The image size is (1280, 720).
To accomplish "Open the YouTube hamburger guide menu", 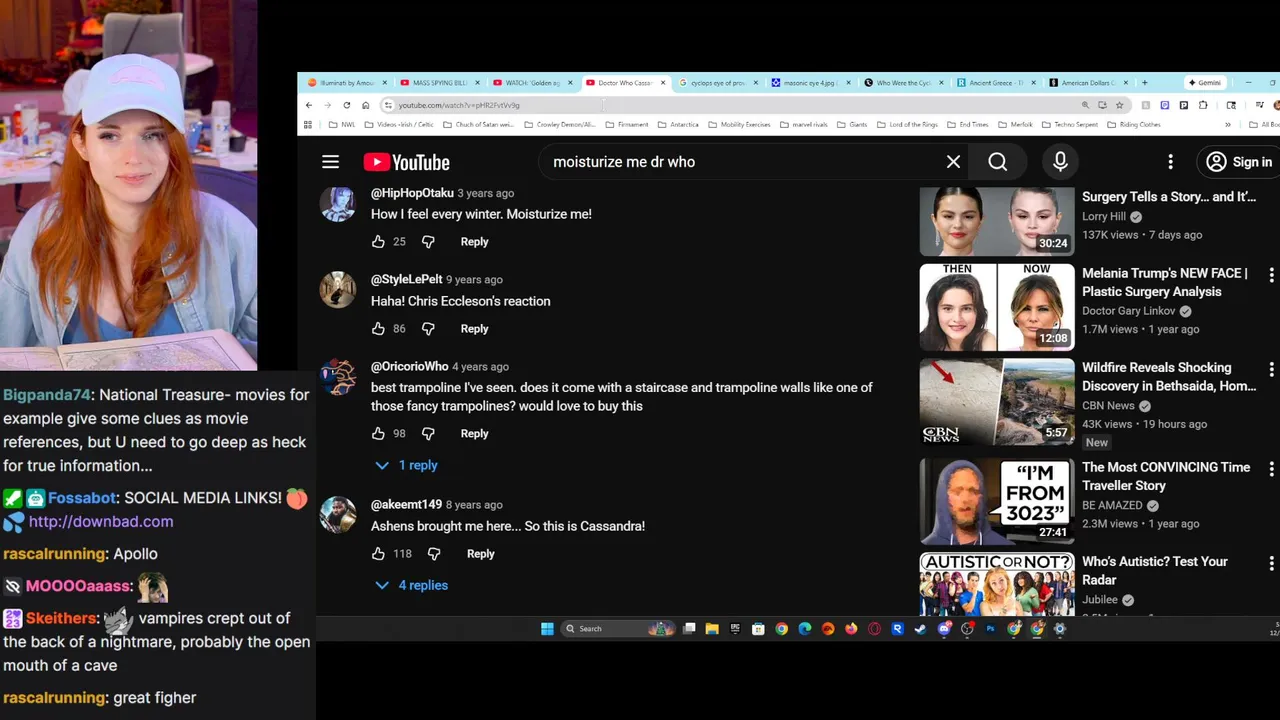I will tap(330, 162).
